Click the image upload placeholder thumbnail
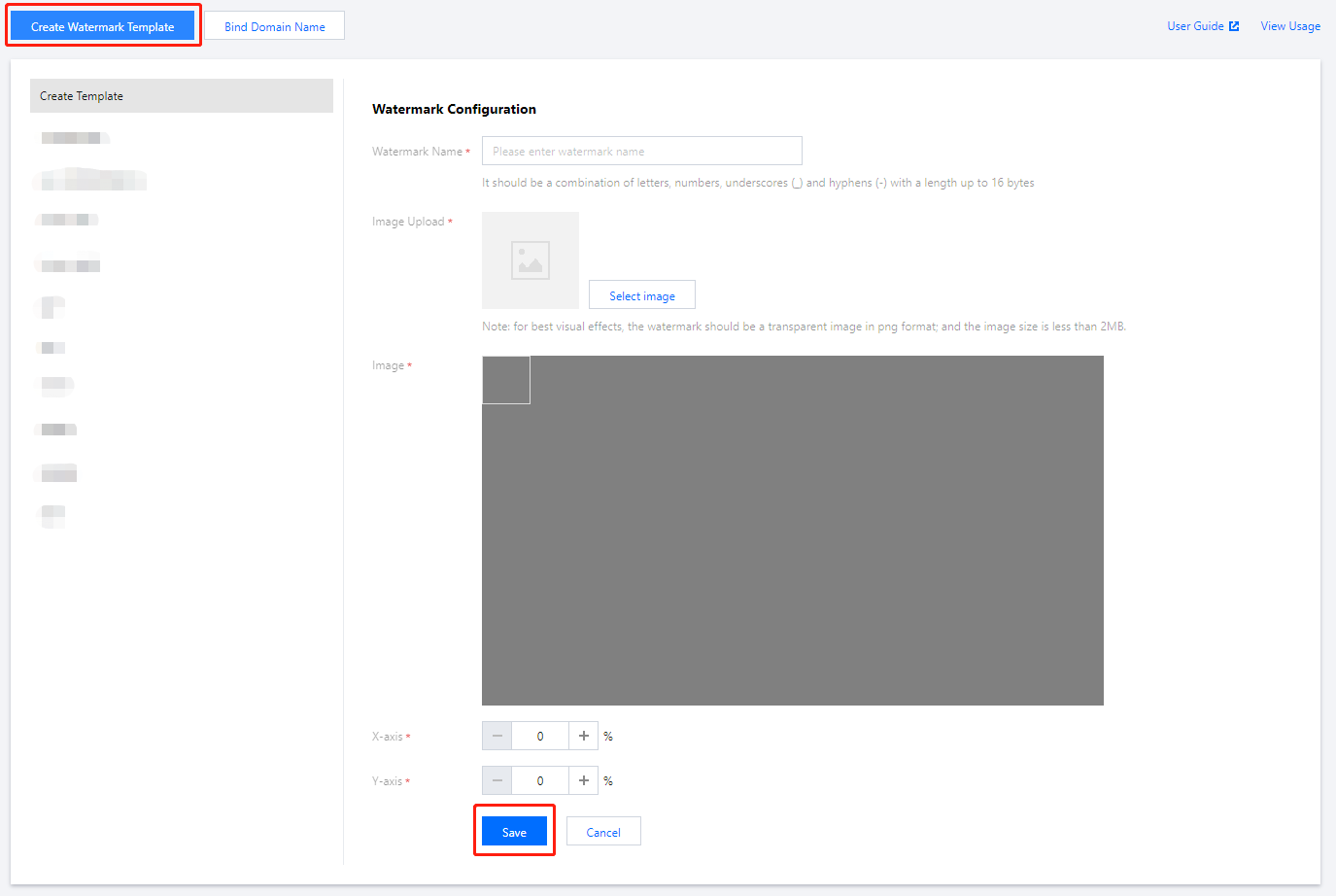Viewport: 1336px width, 896px height. [x=531, y=260]
